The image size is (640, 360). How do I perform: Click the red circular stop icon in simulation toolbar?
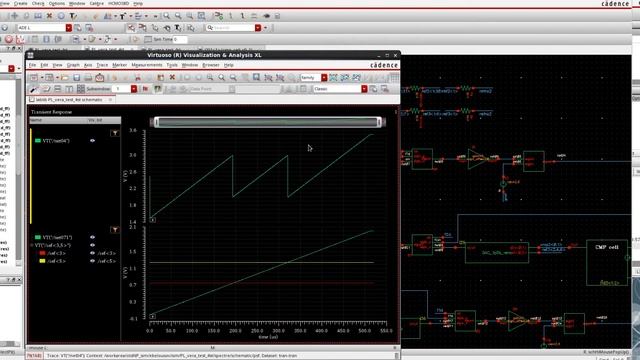(9, 40)
